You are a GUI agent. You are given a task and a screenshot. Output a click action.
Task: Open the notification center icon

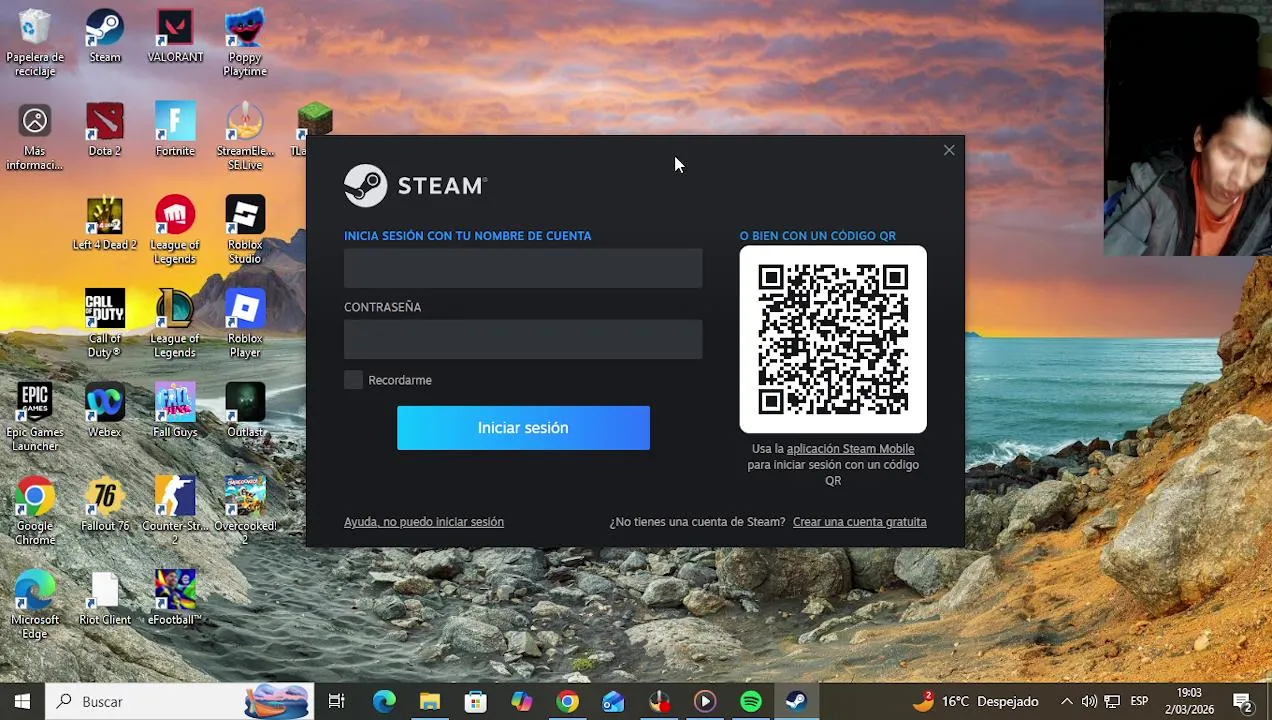[1243, 701]
